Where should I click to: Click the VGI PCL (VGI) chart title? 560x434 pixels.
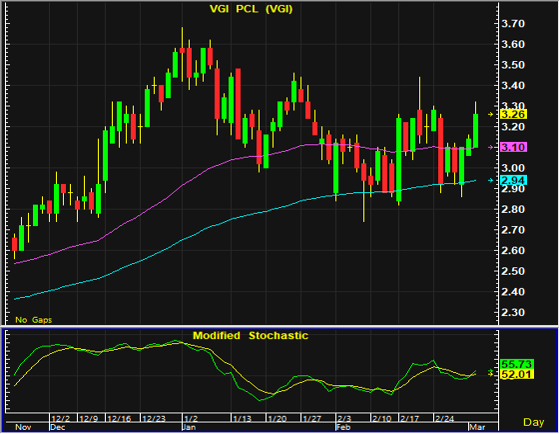(251, 9)
